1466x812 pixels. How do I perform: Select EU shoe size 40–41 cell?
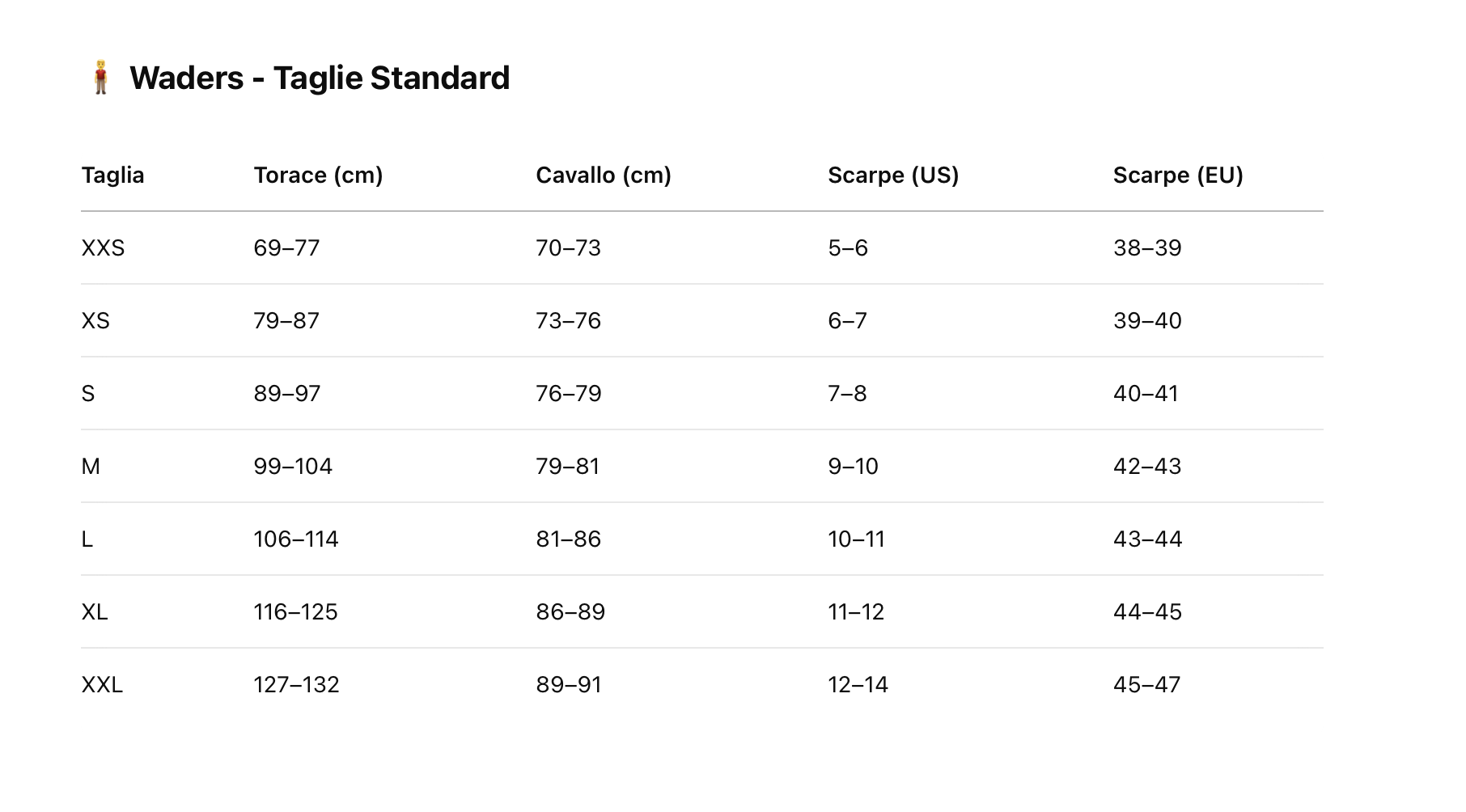(x=1146, y=394)
